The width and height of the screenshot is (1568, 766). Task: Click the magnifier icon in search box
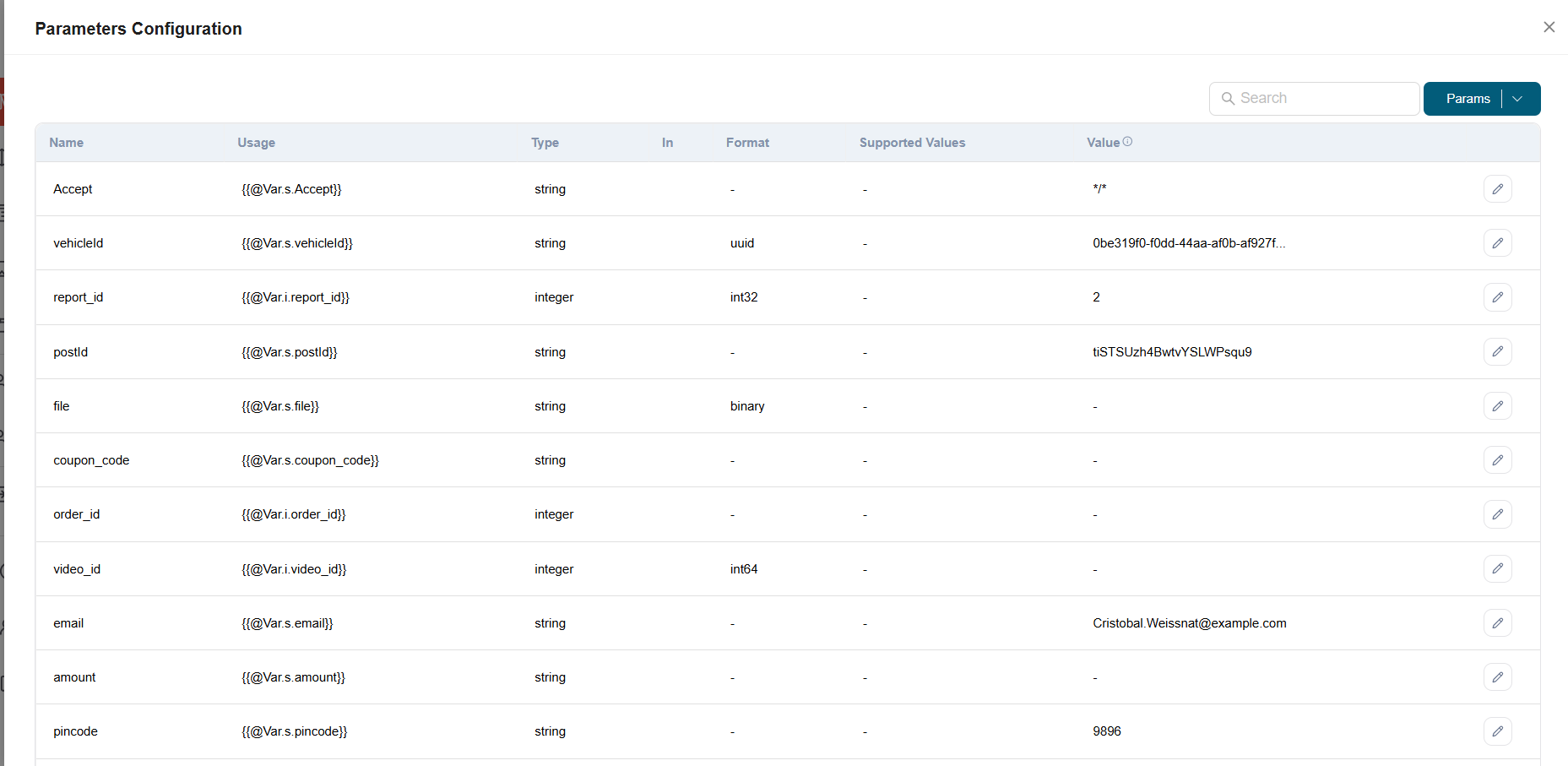[1229, 99]
